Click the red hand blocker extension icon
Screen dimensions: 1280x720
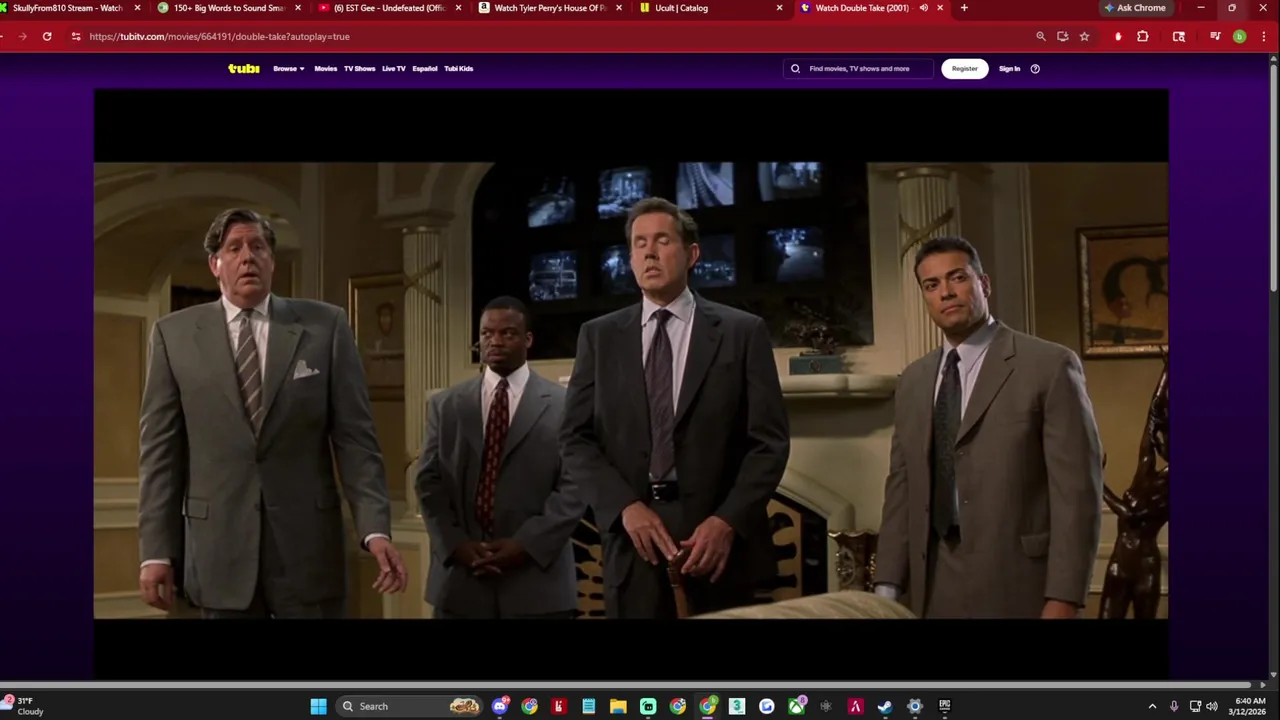tap(1118, 36)
